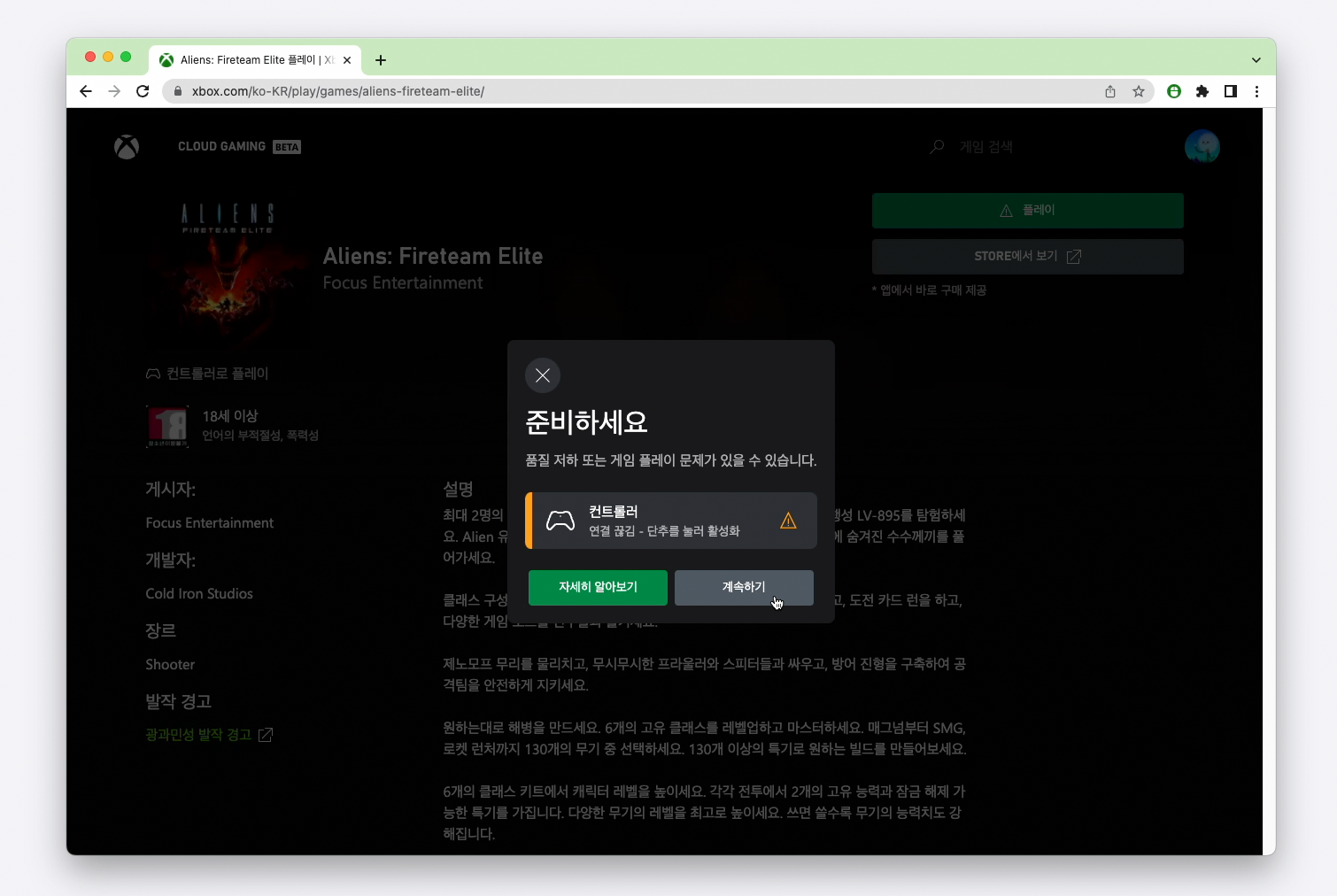
Task: Click the 18세 age rating badge
Action: pyautogui.click(x=167, y=426)
